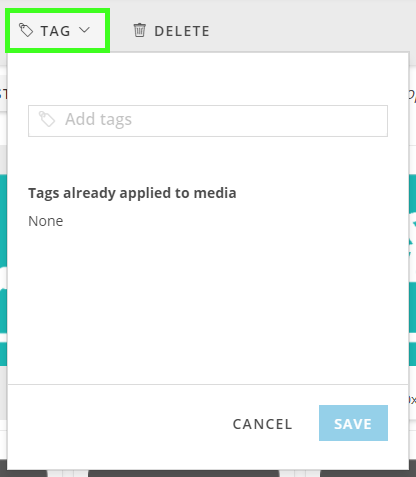Viewport: 416px width, 477px height.
Task: Click the tag icon beside TAG label
Action: point(26,30)
